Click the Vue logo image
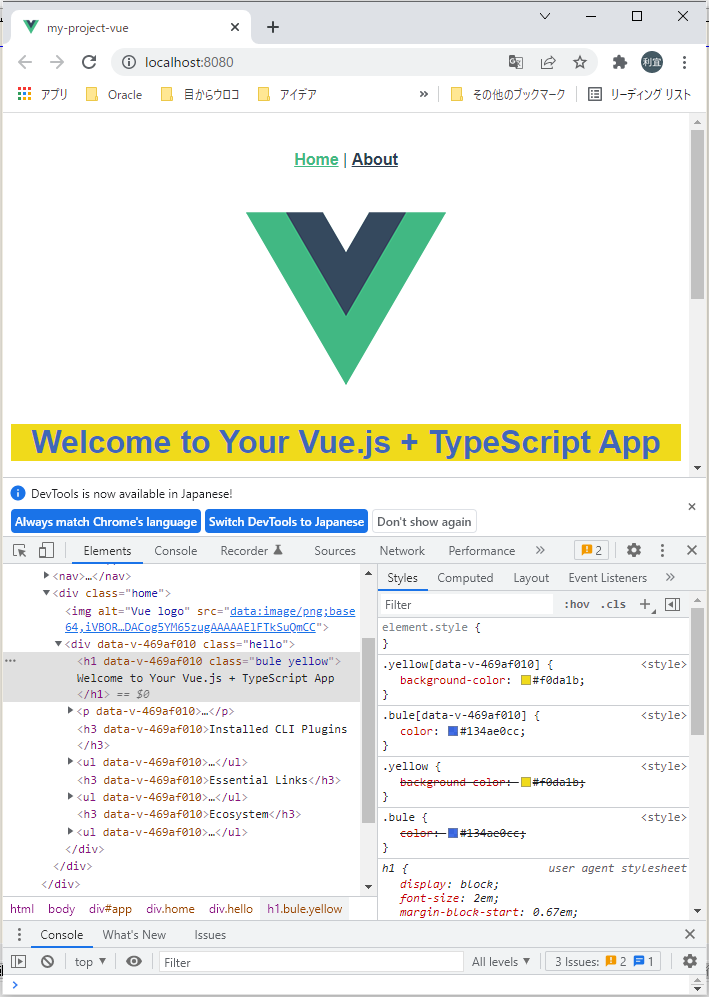Viewport: 709px width, 997px height. [x=346, y=298]
